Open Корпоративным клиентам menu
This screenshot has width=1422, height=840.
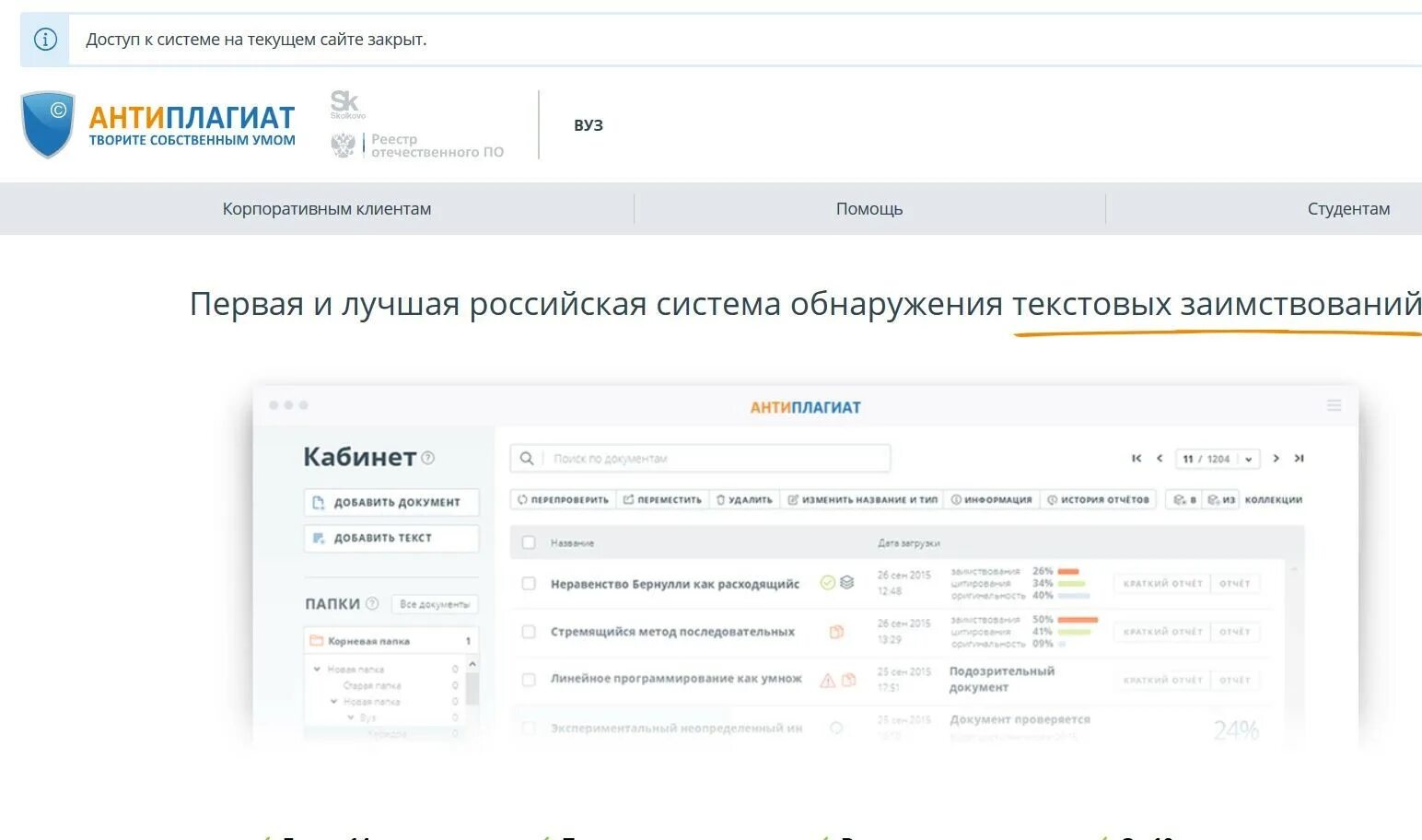pyautogui.click(x=326, y=209)
